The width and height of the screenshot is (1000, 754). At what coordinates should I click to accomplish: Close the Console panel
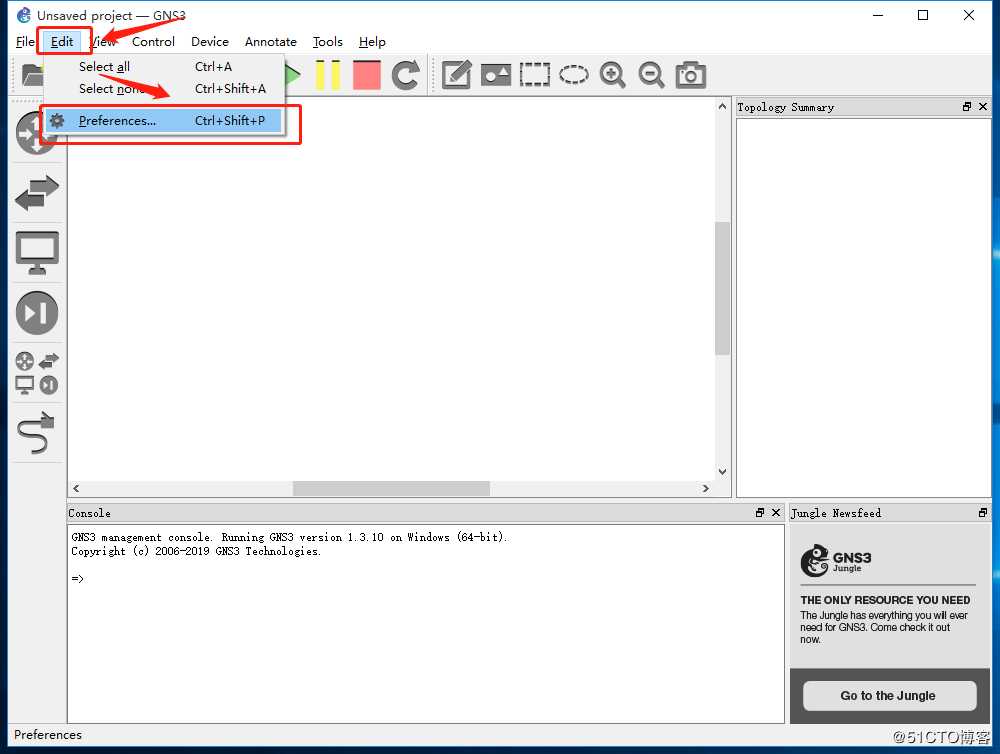(776, 512)
